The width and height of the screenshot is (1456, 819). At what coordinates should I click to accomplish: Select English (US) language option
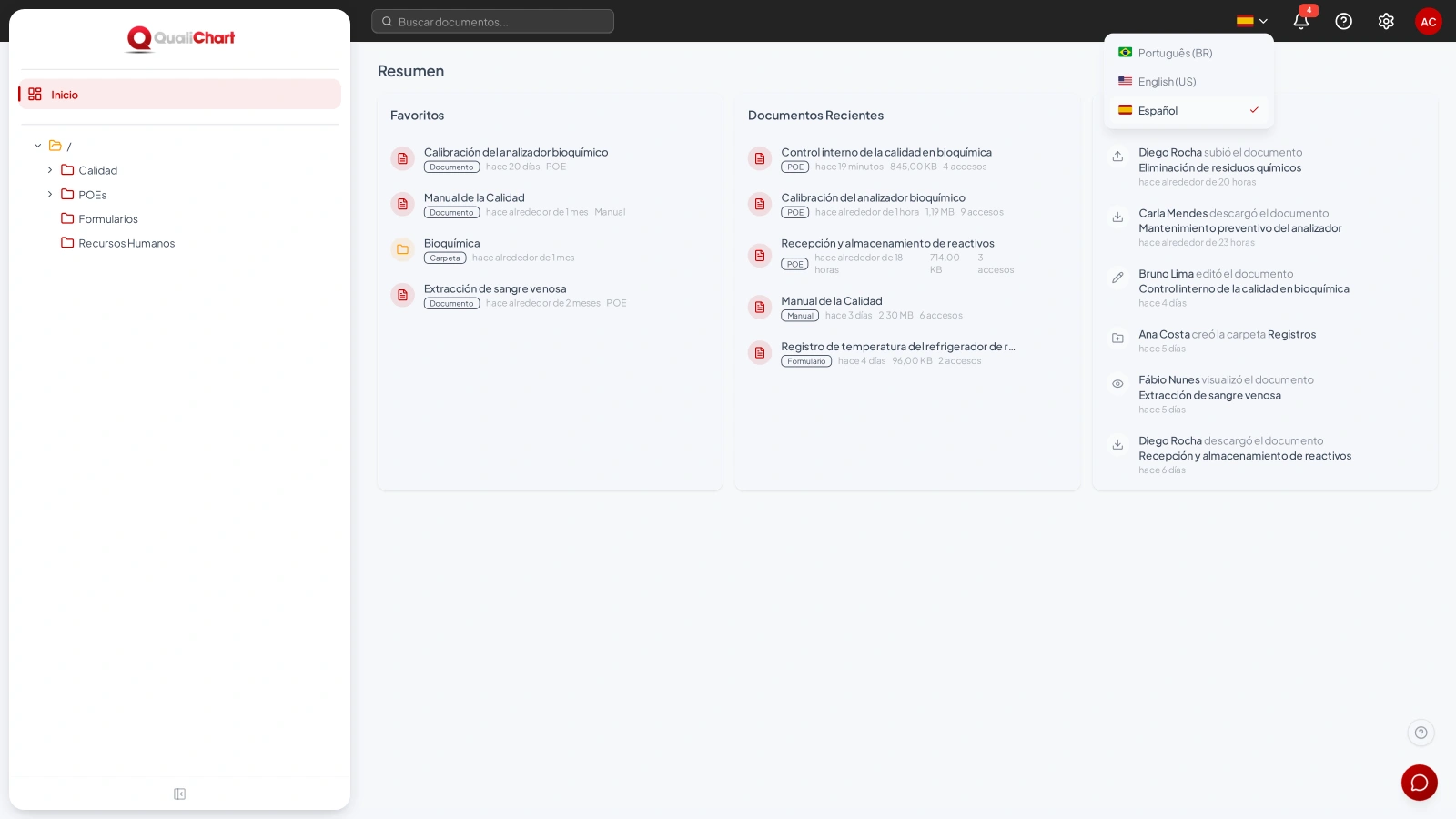pyautogui.click(x=1188, y=81)
